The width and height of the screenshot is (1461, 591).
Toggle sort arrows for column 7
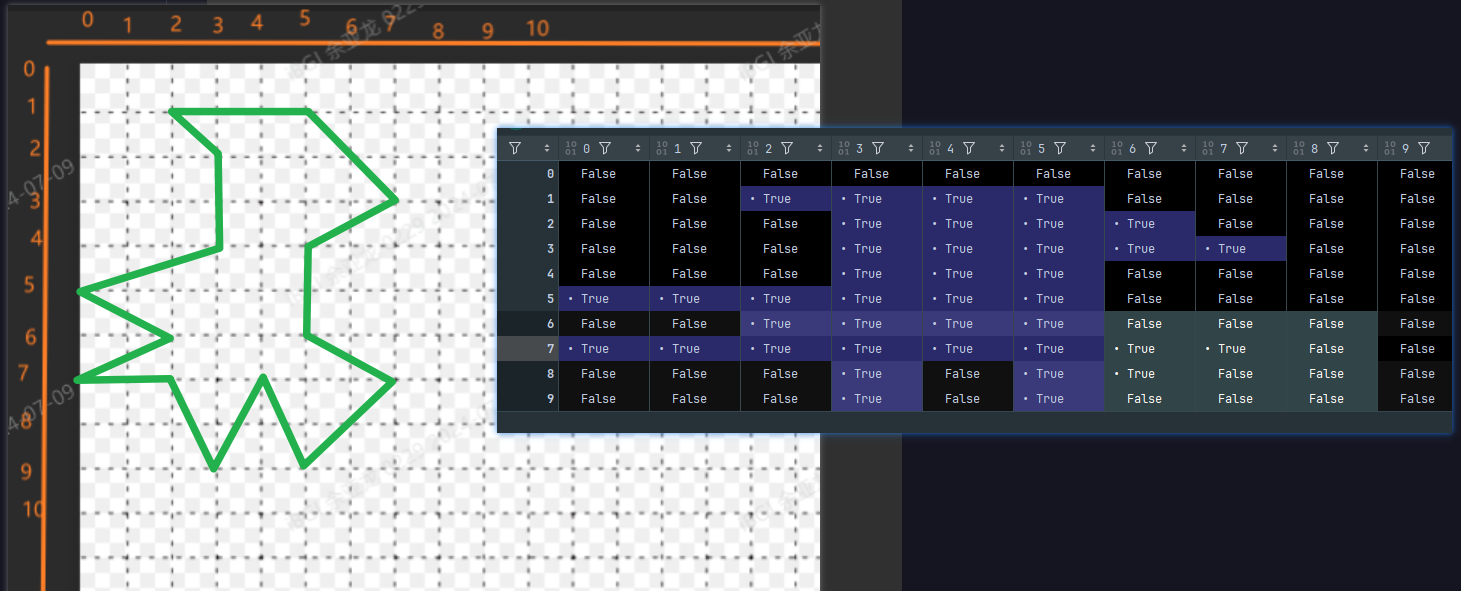point(1275,148)
